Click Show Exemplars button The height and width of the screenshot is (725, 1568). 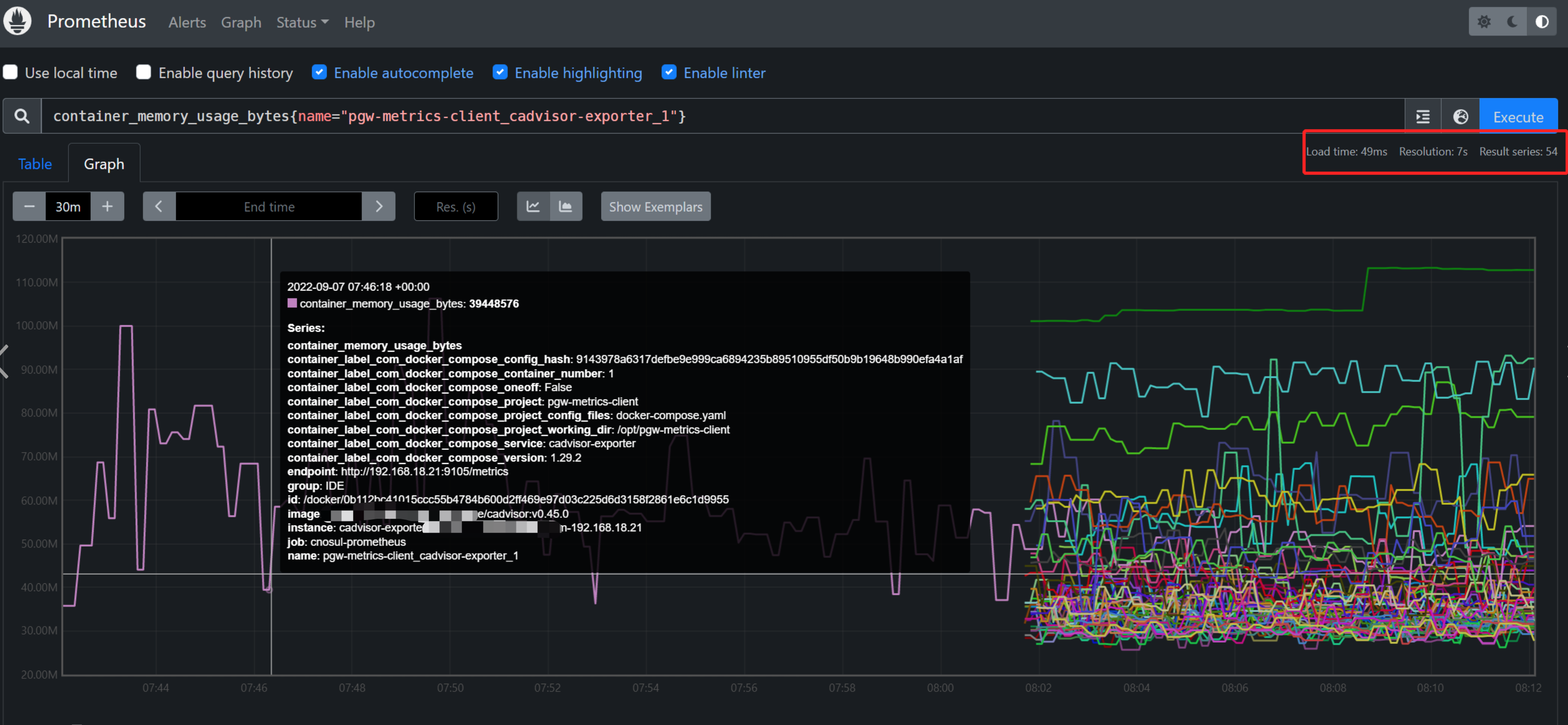[655, 206]
